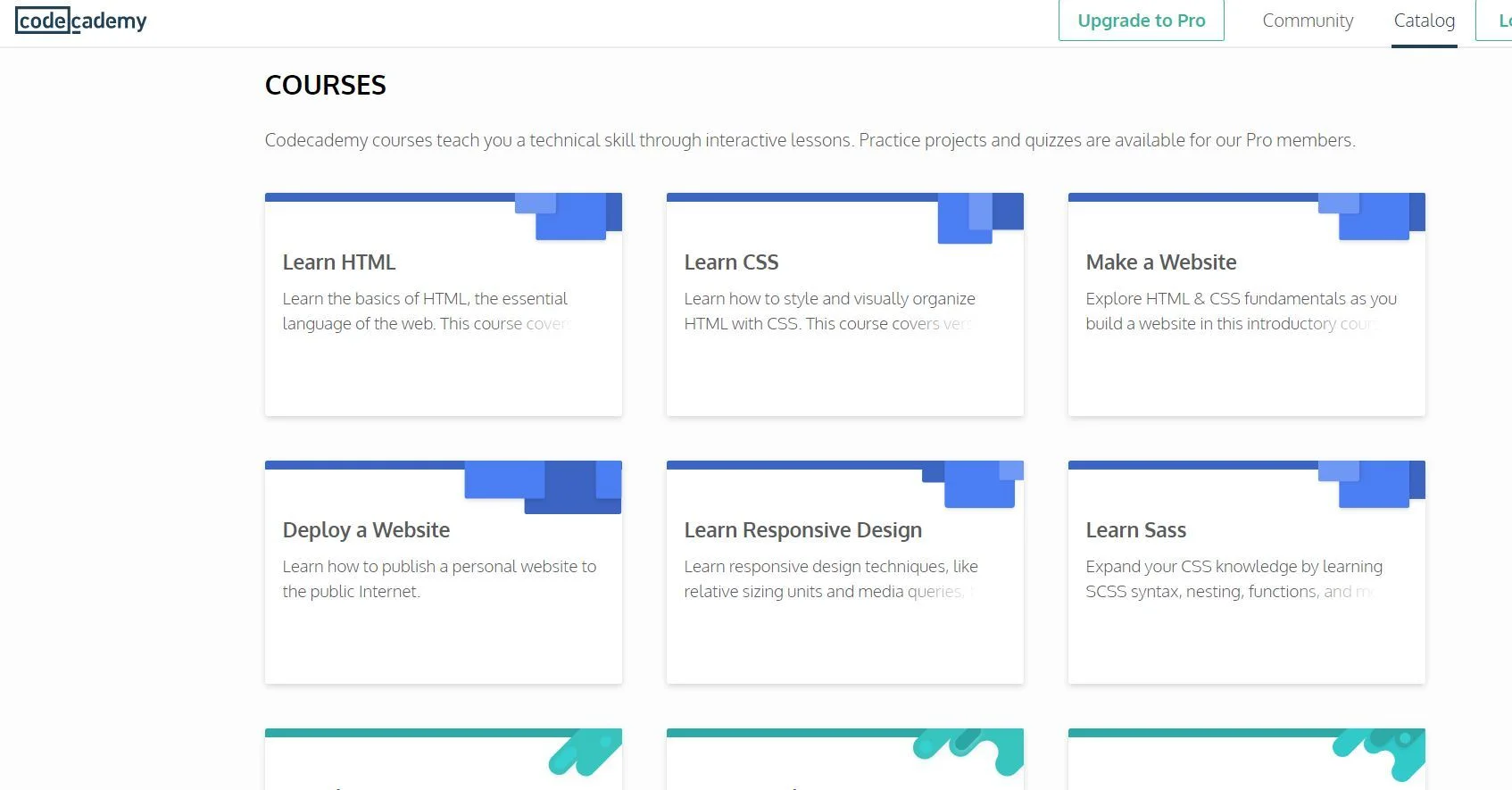This screenshot has width=1512, height=790.
Task: Click the 'Learn responsive design techniques' description
Action: pos(831,578)
